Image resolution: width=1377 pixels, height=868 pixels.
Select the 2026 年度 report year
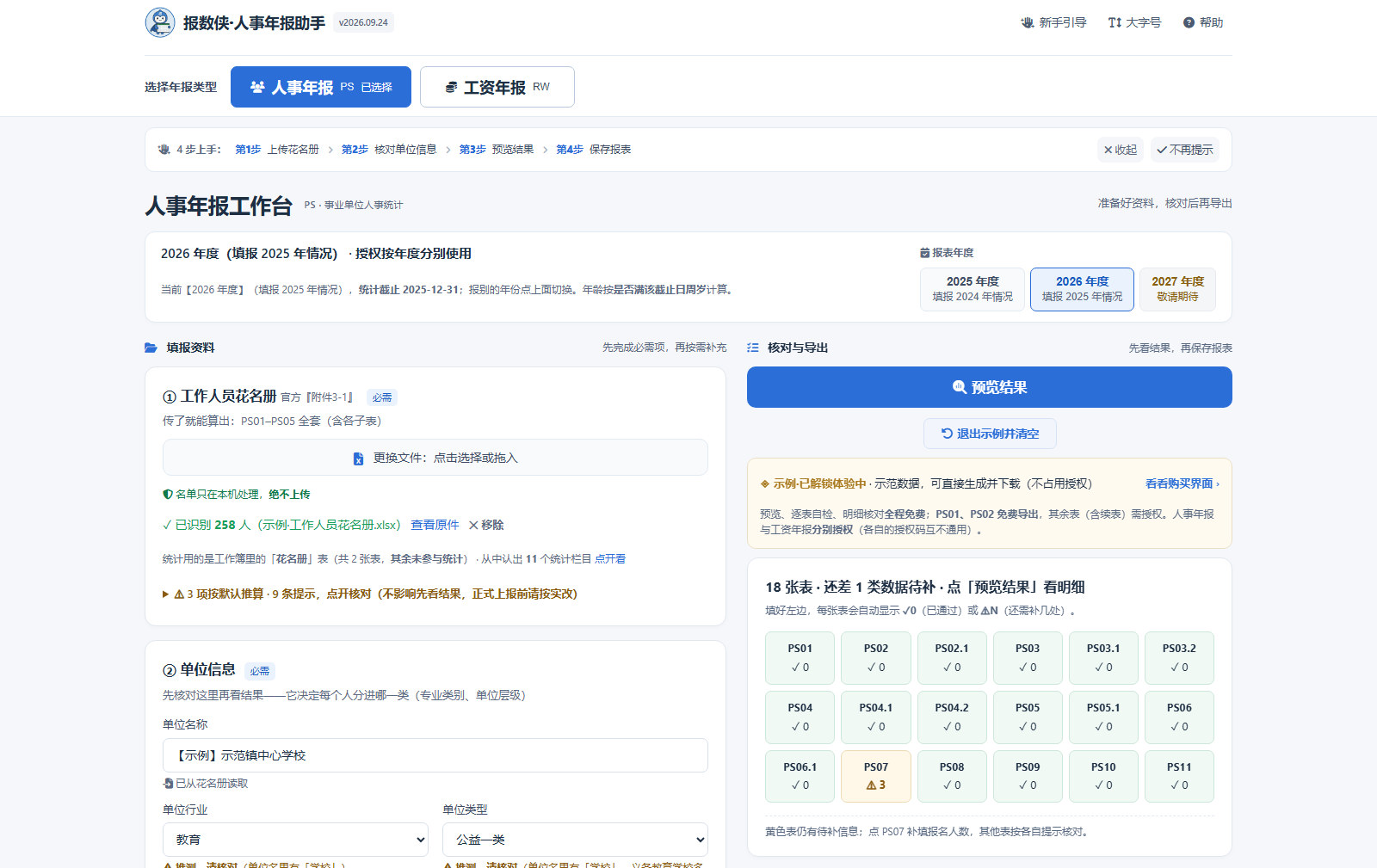click(x=1082, y=289)
